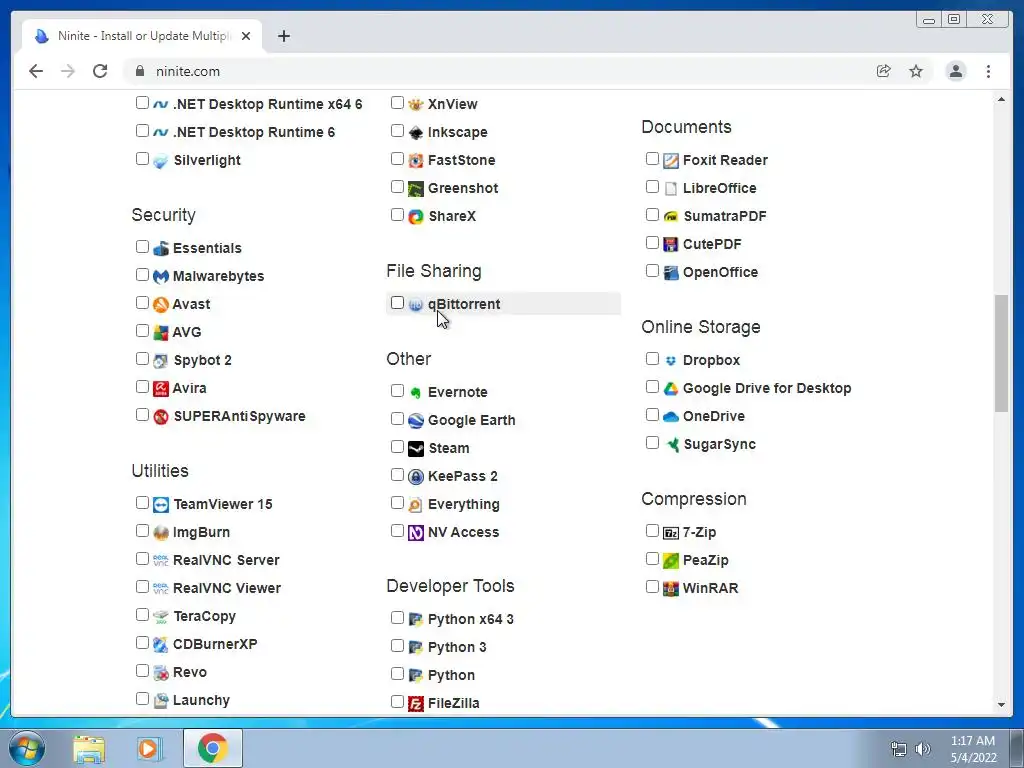The width and height of the screenshot is (1024, 768).
Task: Click the TeamViewer 15 icon
Action: click(x=161, y=505)
